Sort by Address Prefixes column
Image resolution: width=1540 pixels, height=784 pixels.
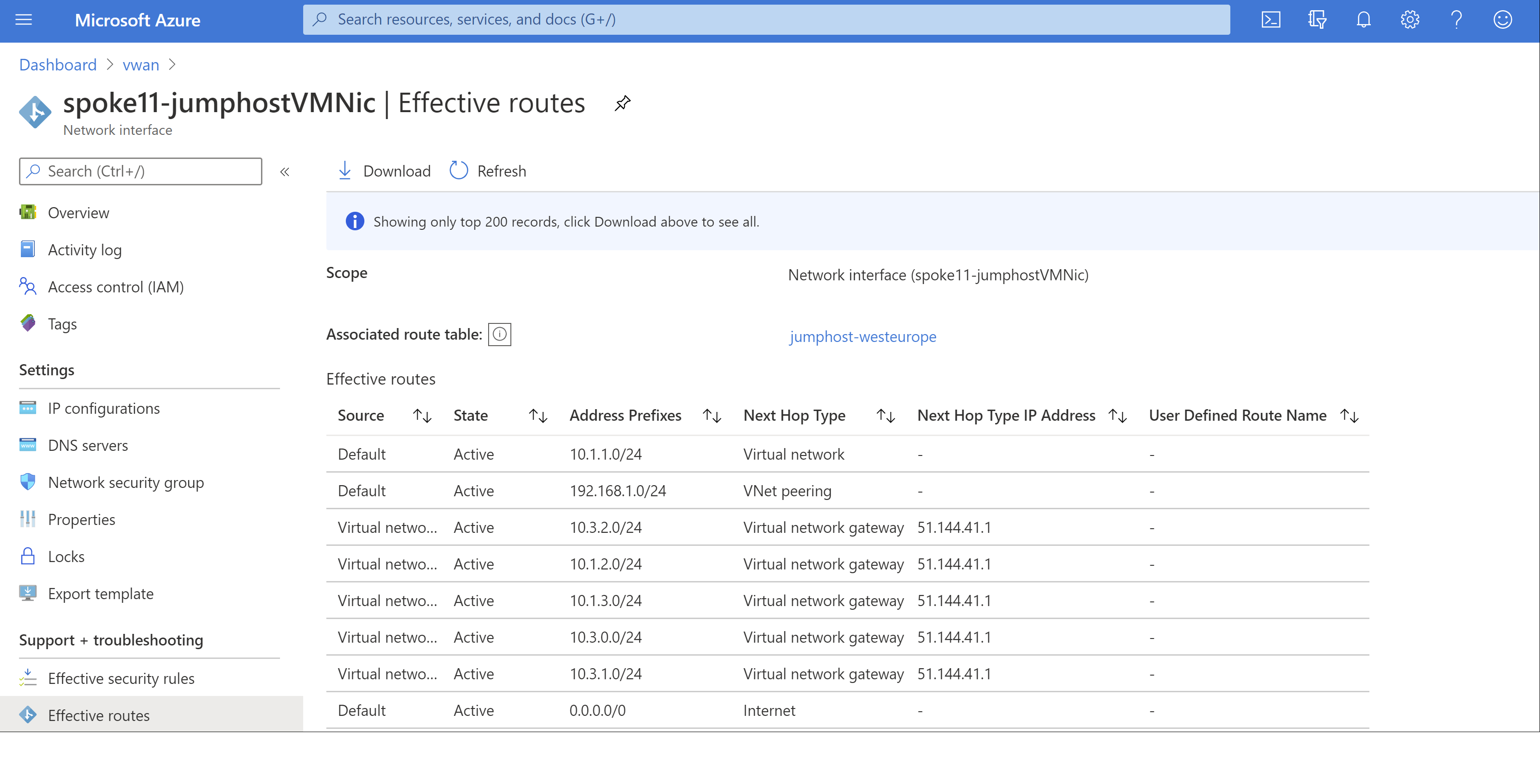(712, 416)
